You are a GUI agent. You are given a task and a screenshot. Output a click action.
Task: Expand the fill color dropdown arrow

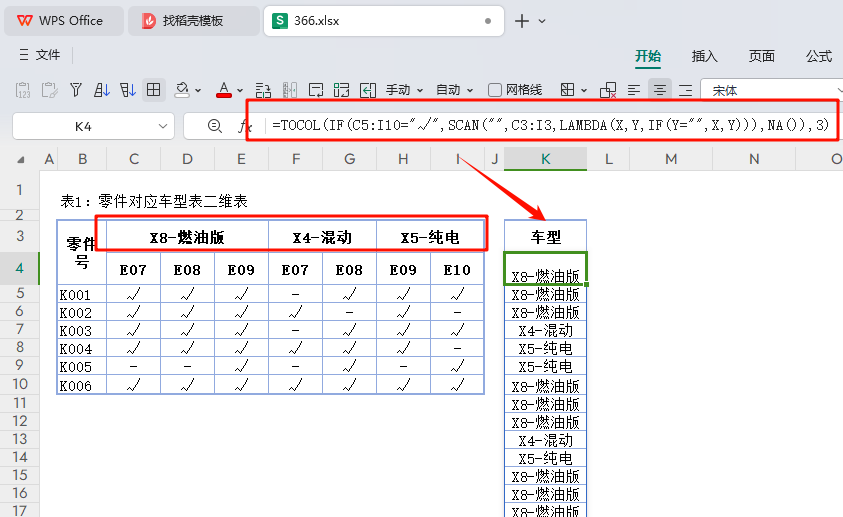coord(198,90)
